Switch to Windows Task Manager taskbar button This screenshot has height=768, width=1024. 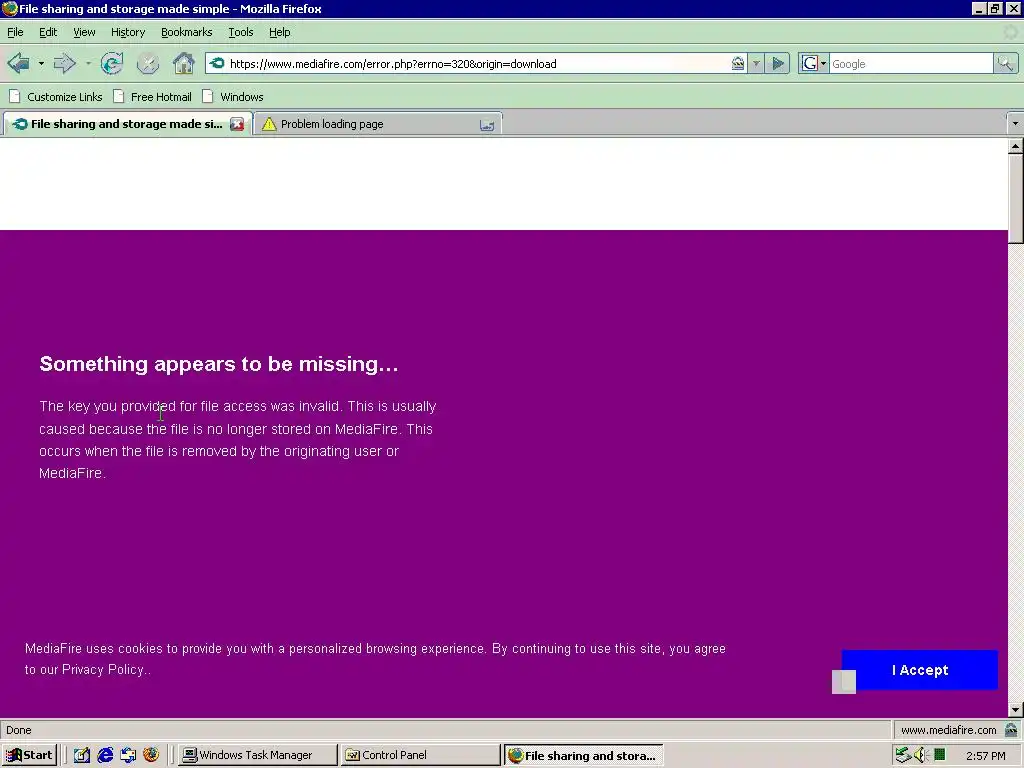coord(258,755)
